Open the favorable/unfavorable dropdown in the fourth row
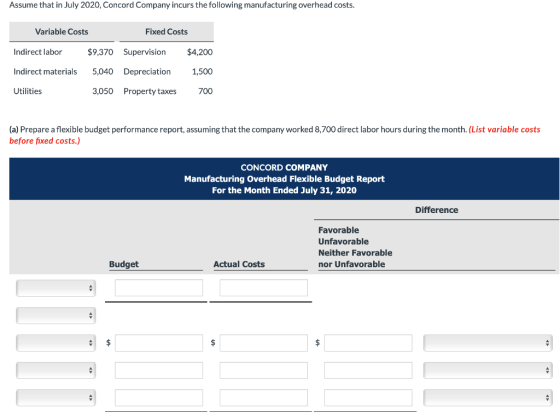 click(x=488, y=370)
